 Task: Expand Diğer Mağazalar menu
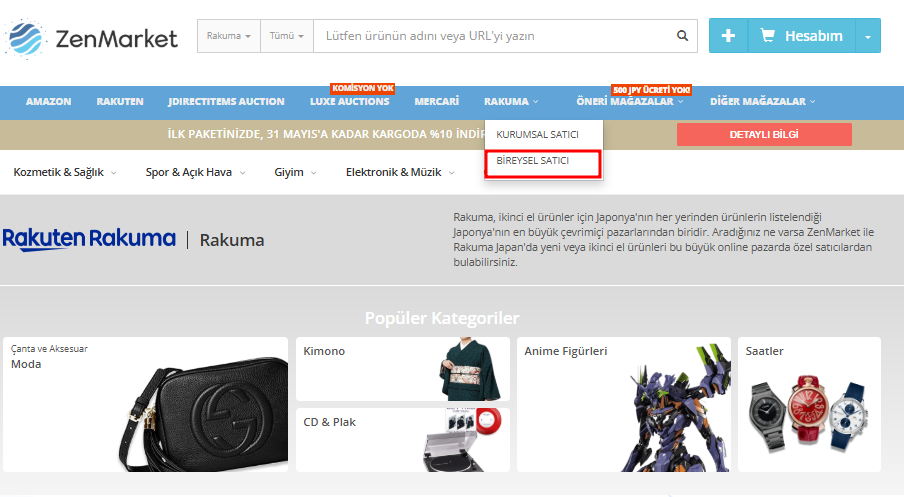click(x=763, y=101)
